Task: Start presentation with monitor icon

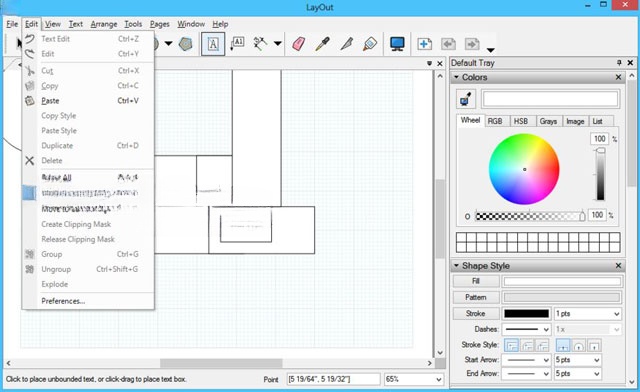Action: tap(397, 44)
